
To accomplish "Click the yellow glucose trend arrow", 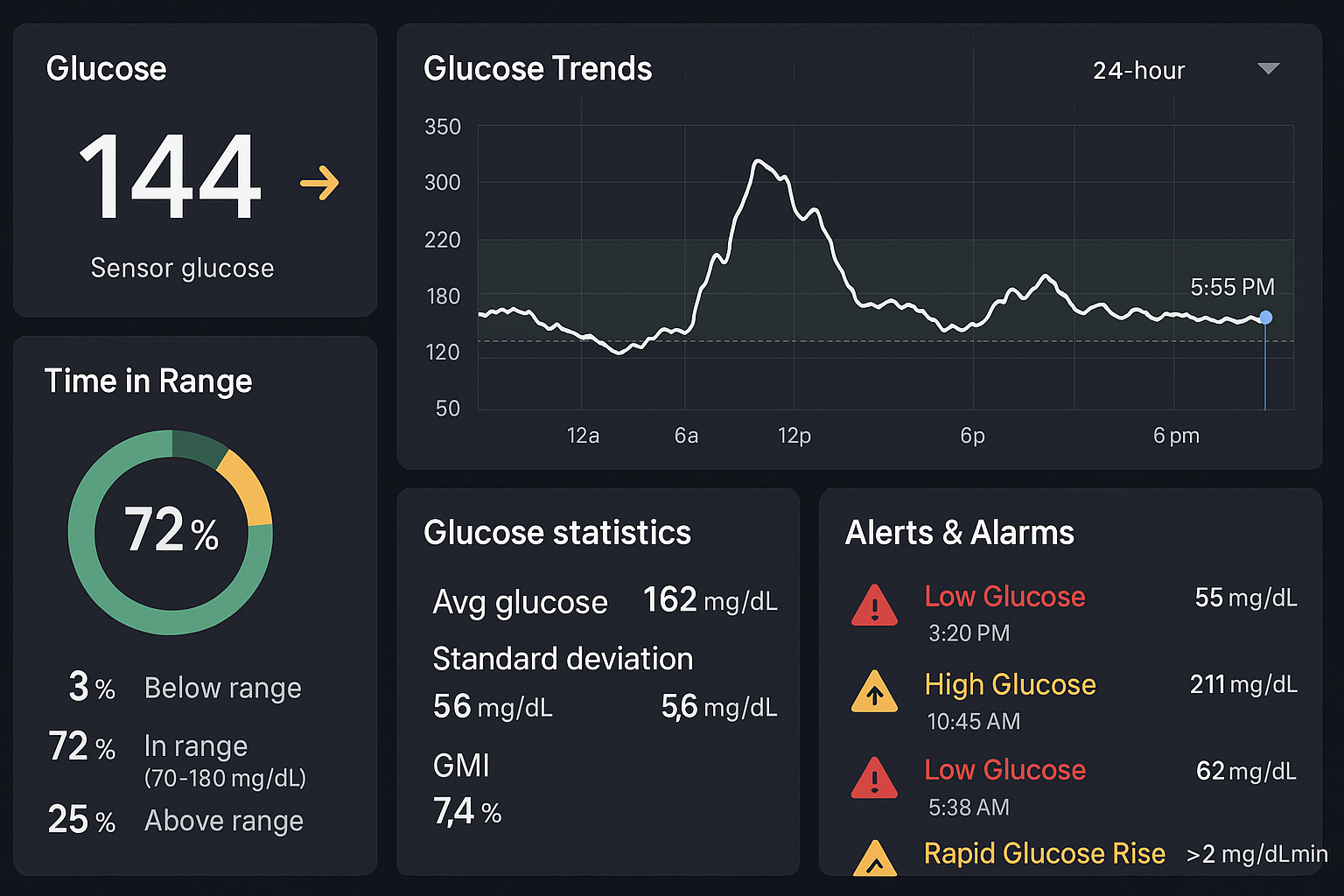I will [x=320, y=181].
